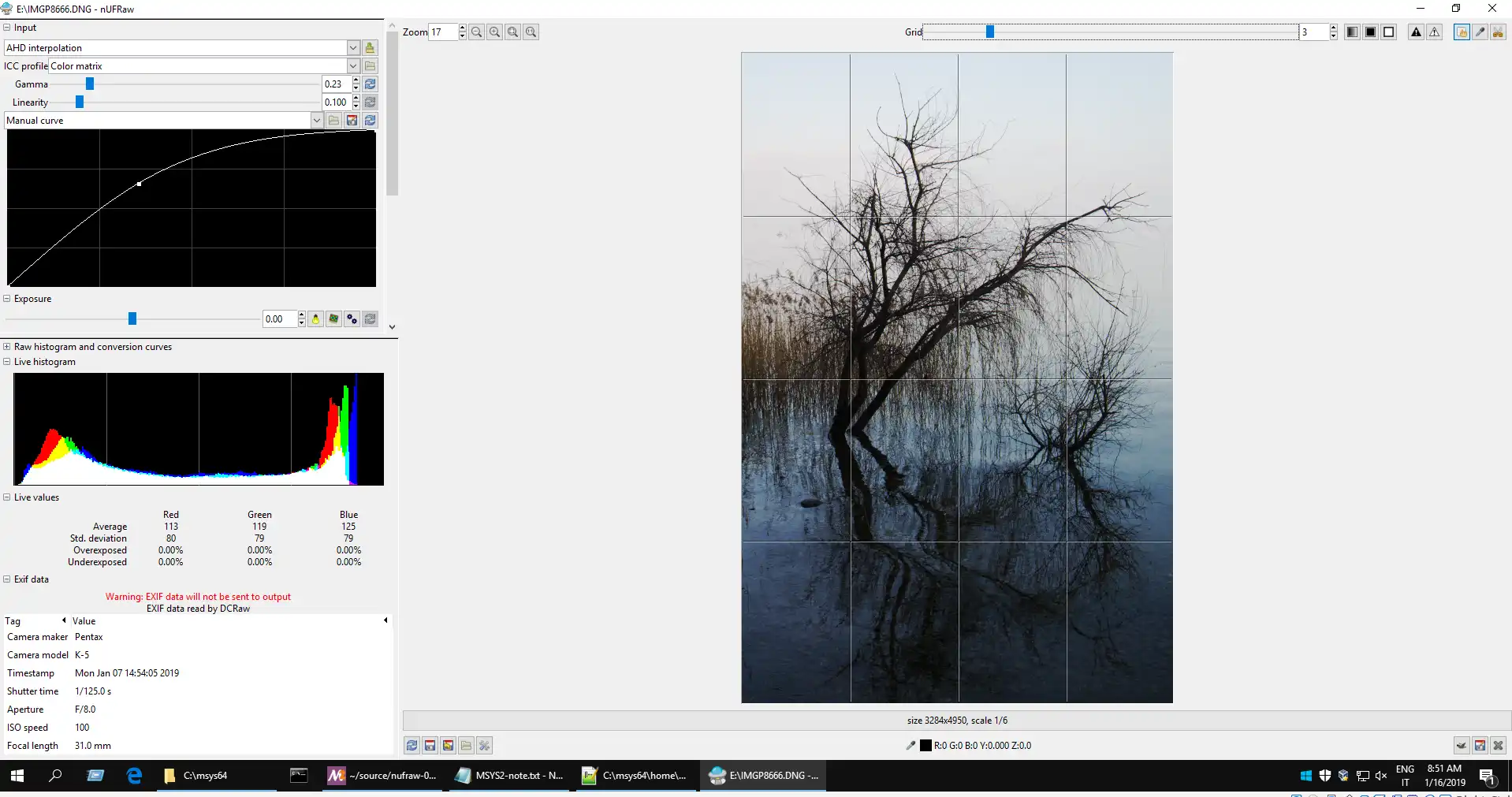The height and width of the screenshot is (797, 1512).
Task: Load an ICC profile via the folder icon
Action: [x=370, y=66]
